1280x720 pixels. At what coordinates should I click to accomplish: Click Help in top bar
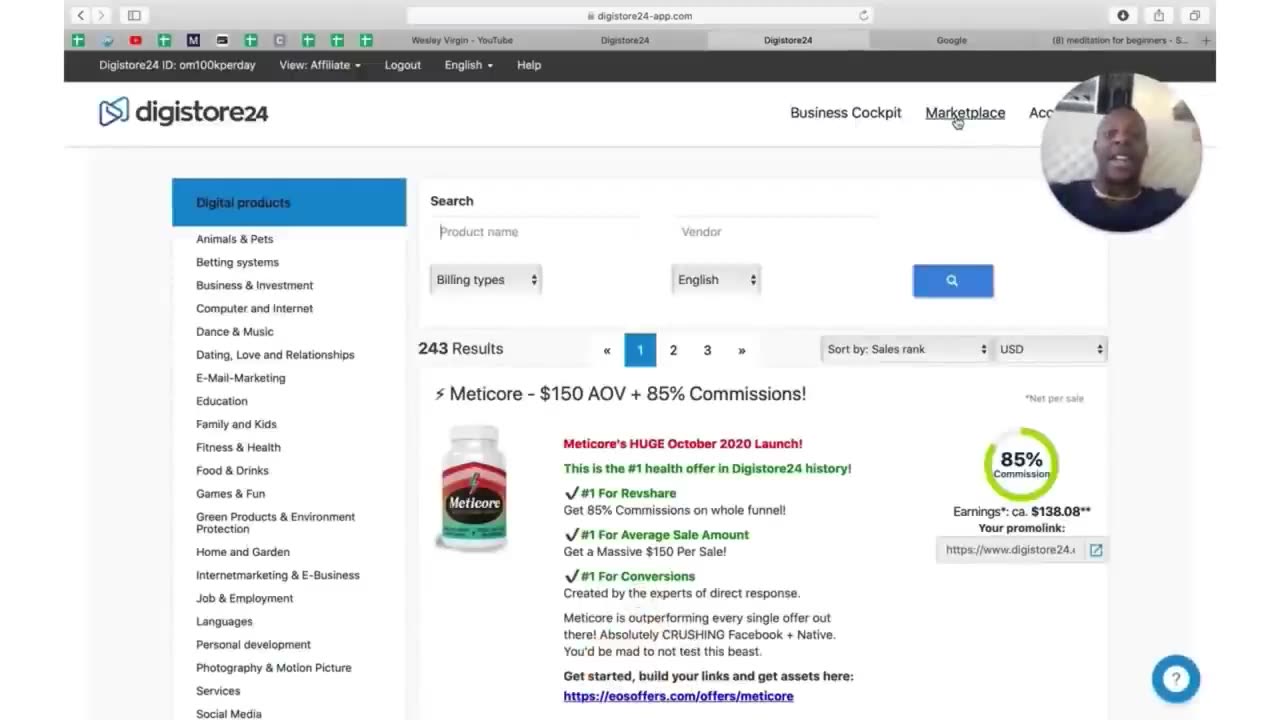pyautogui.click(x=529, y=65)
